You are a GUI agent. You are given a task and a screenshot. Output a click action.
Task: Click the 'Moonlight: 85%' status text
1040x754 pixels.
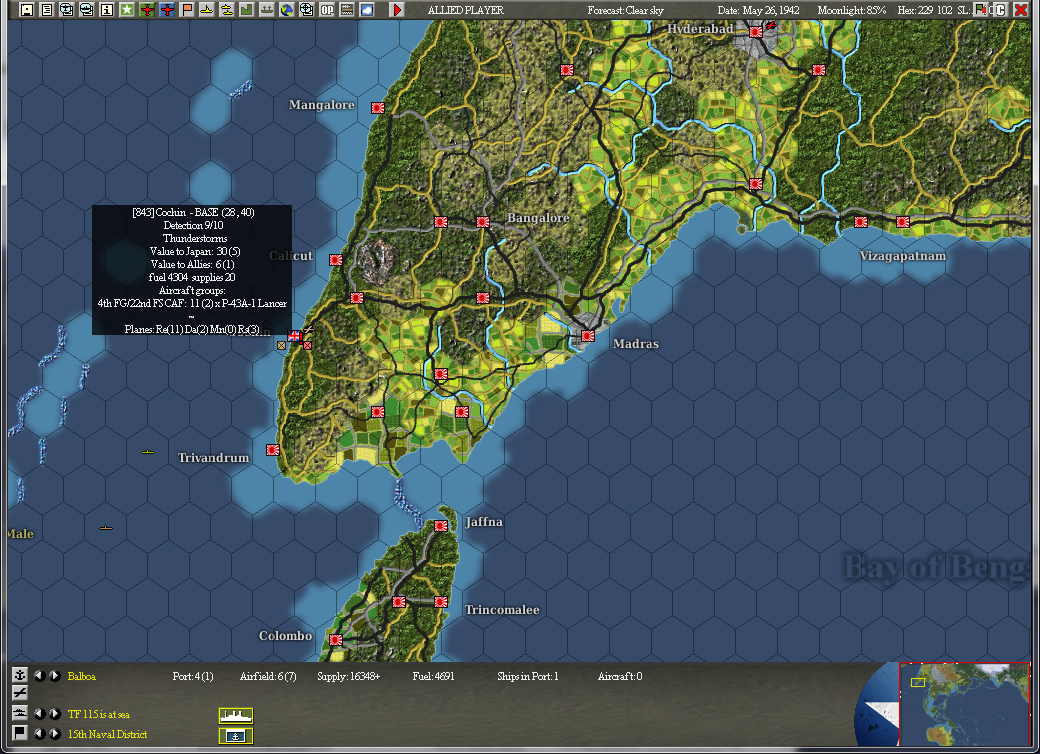(x=852, y=10)
